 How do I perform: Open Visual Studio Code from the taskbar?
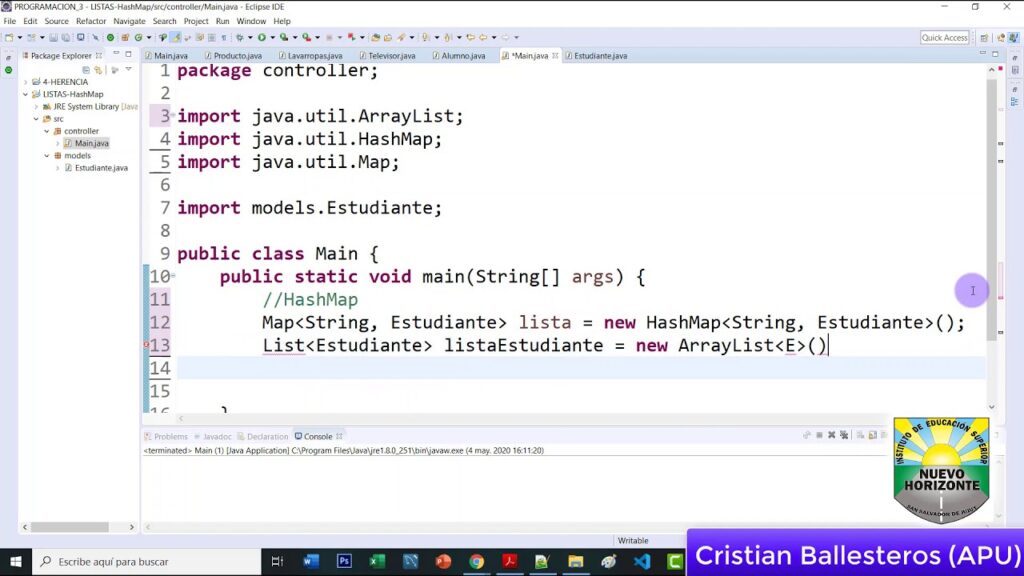point(641,561)
